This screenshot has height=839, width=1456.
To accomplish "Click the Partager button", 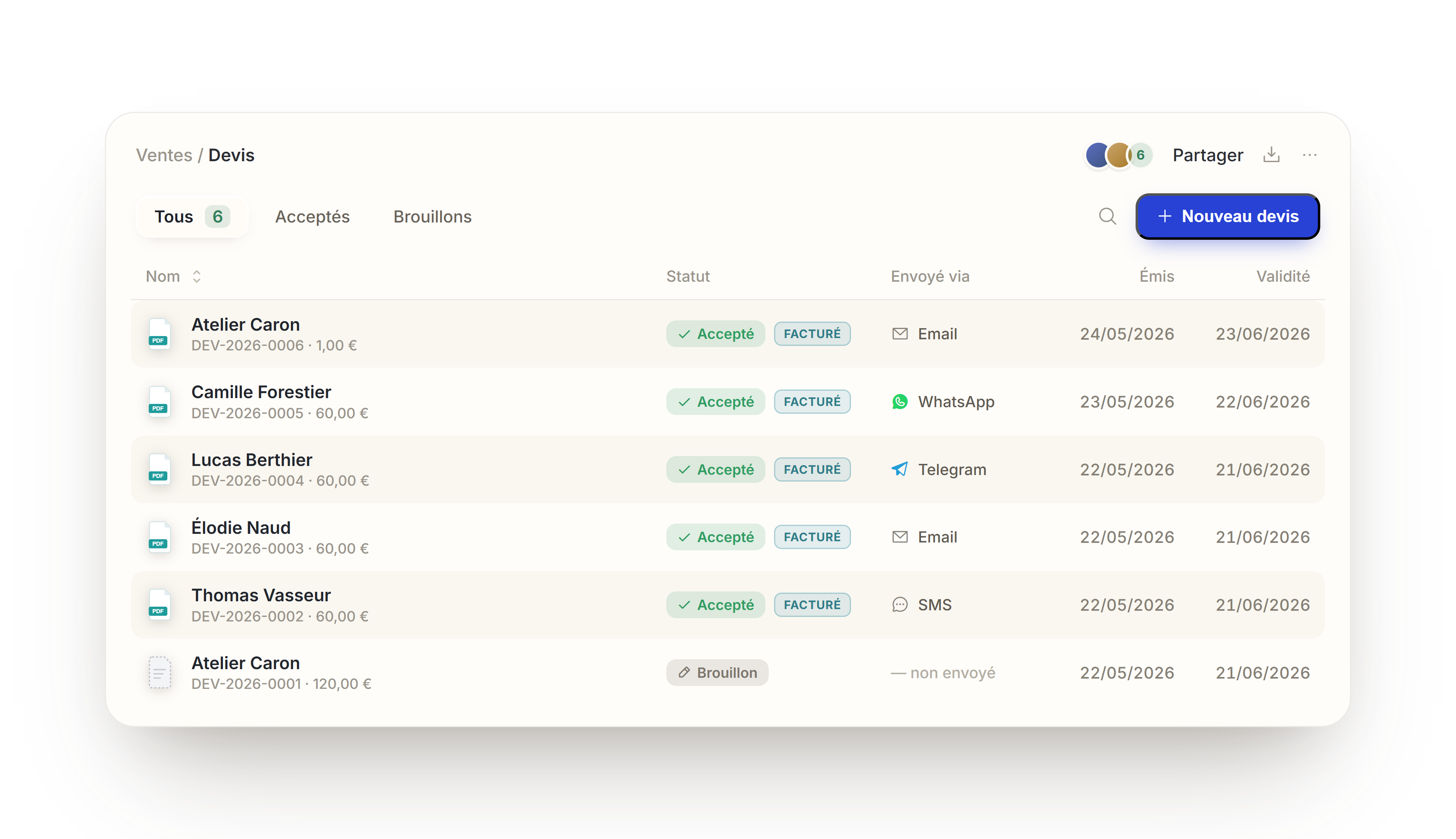I will pos(1208,155).
